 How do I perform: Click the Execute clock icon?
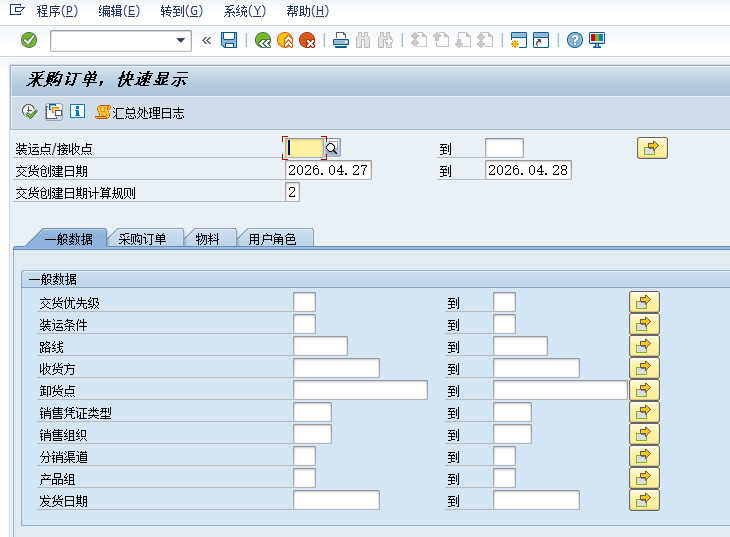pyautogui.click(x=29, y=112)
